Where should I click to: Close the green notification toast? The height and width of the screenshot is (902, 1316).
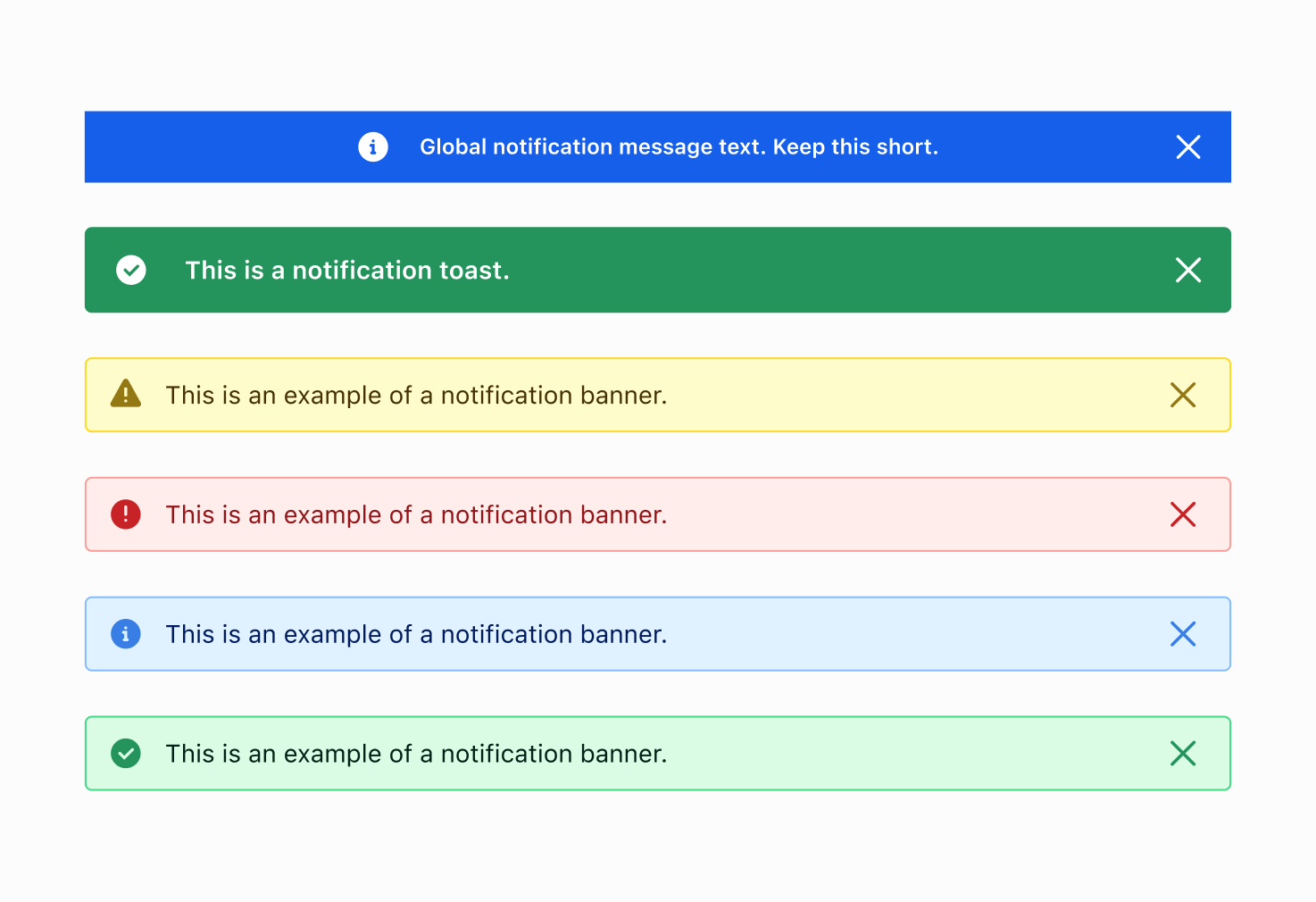coord(1188,270)
